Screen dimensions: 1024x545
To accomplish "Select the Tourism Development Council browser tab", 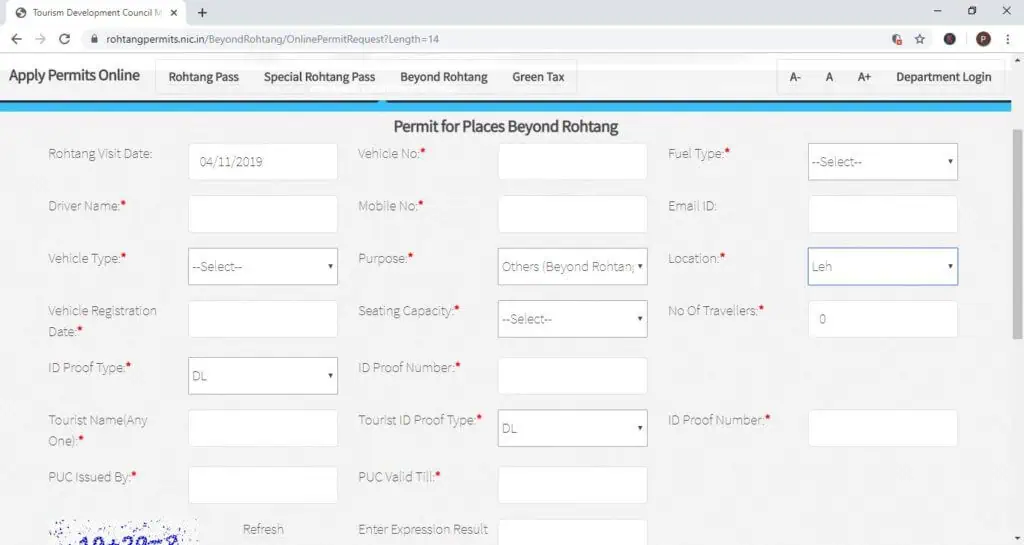I will (97, 12).
